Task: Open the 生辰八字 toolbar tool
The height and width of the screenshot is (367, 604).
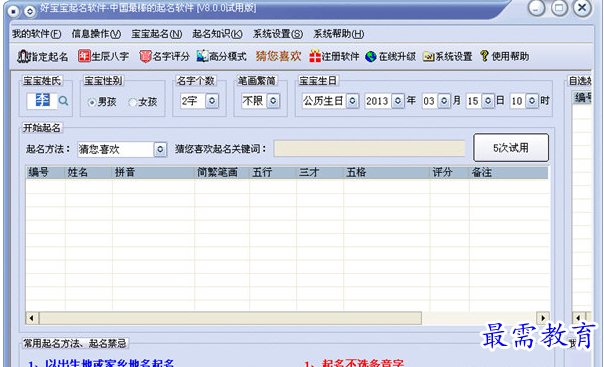Action: 103,57
